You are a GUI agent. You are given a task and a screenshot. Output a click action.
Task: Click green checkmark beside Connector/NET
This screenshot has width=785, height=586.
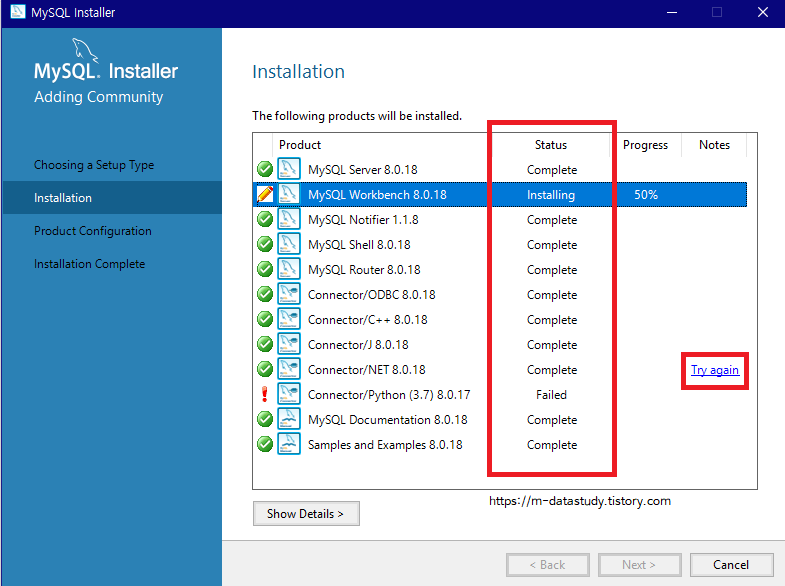tap(265, 369)
